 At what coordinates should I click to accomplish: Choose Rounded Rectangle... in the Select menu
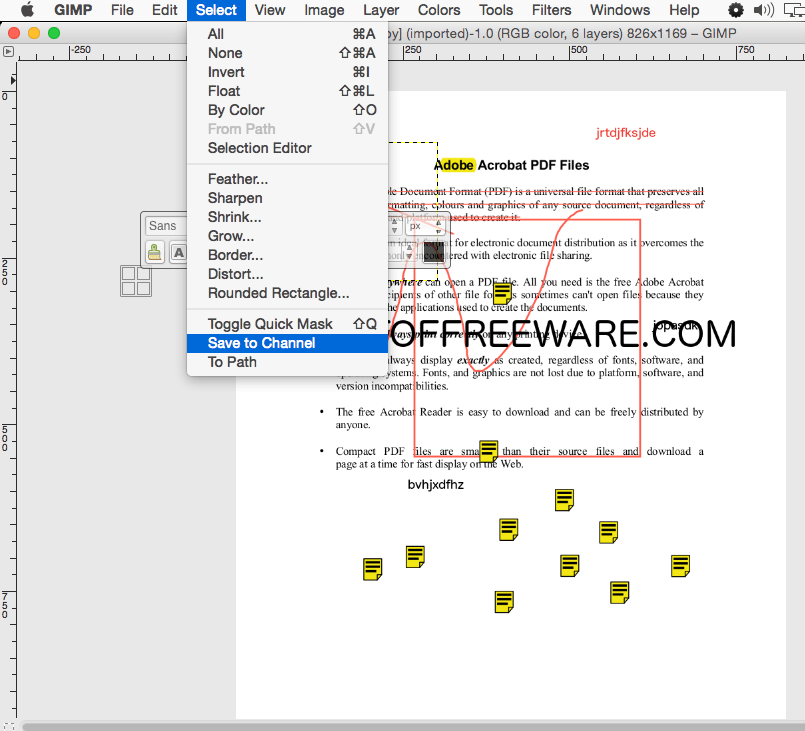point(288,293)
